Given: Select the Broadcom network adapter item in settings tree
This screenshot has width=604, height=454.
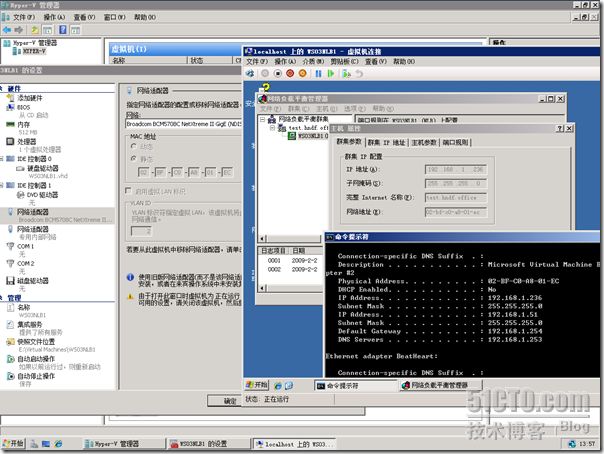Looking at the screenshot, I should (58, 215).
